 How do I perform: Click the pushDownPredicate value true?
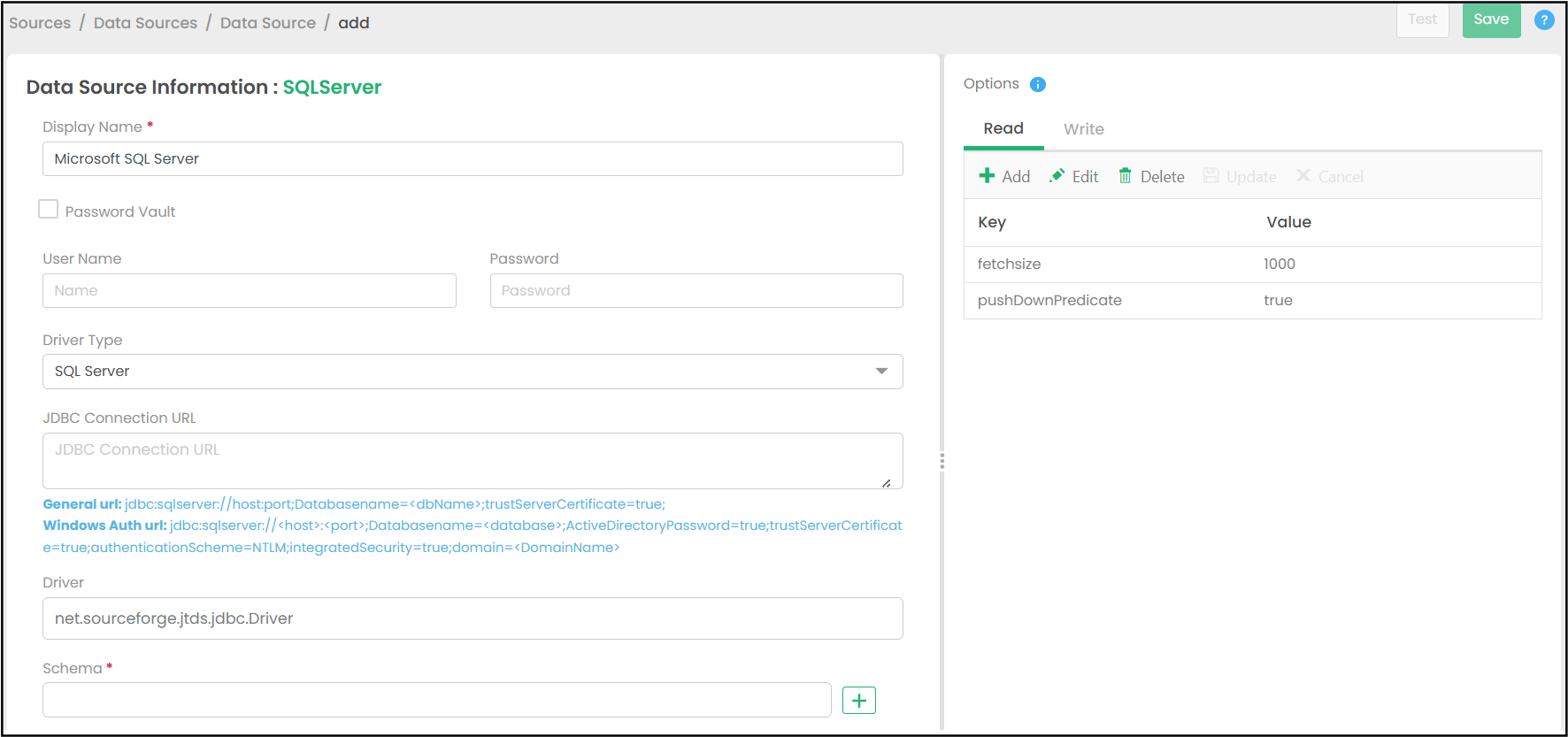pos(1278,301)
